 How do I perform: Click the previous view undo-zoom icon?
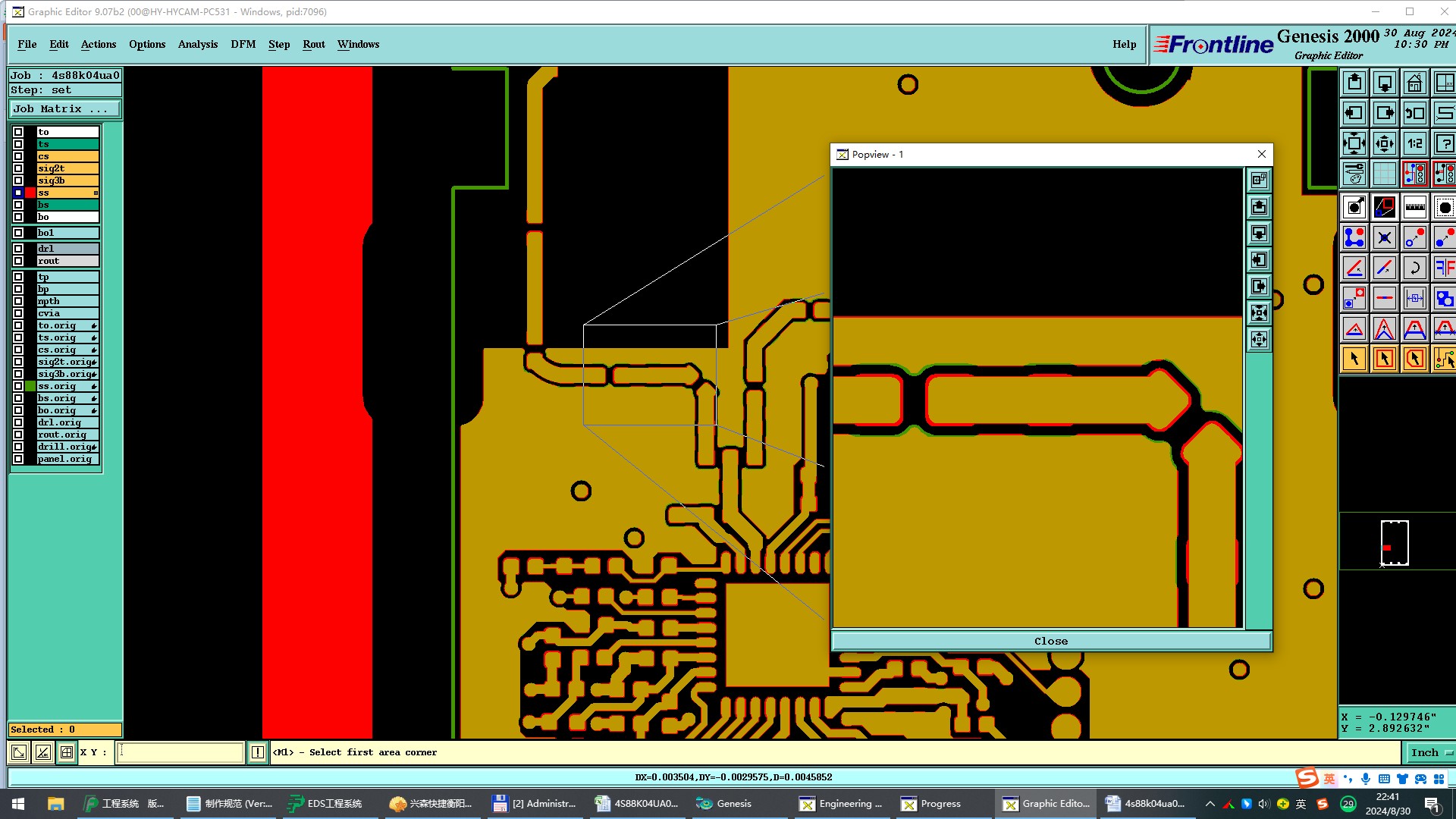[x=1414, y=113]
